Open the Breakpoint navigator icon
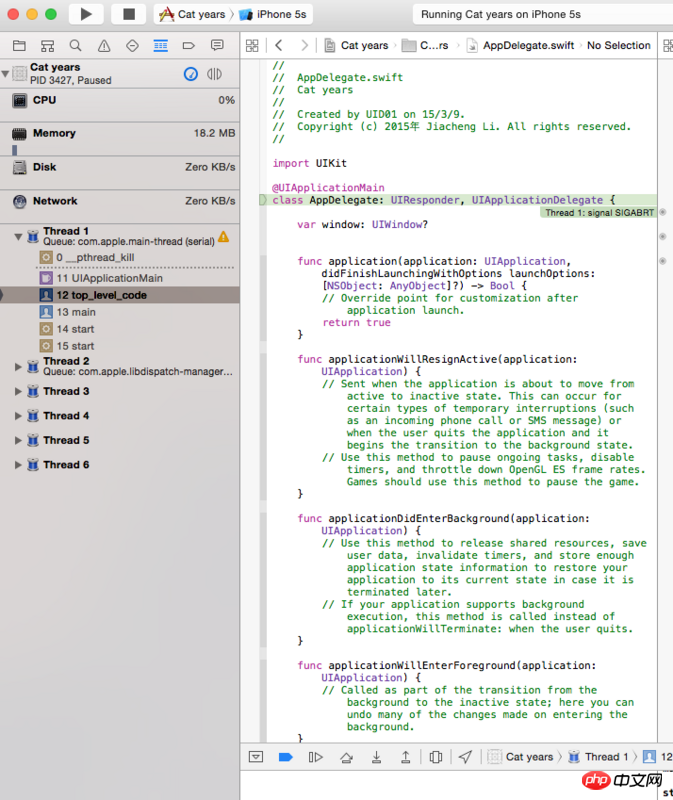Image resolution: width=673 pixels, height=800 pixels. pyautogui.click(x=189, y=46)
